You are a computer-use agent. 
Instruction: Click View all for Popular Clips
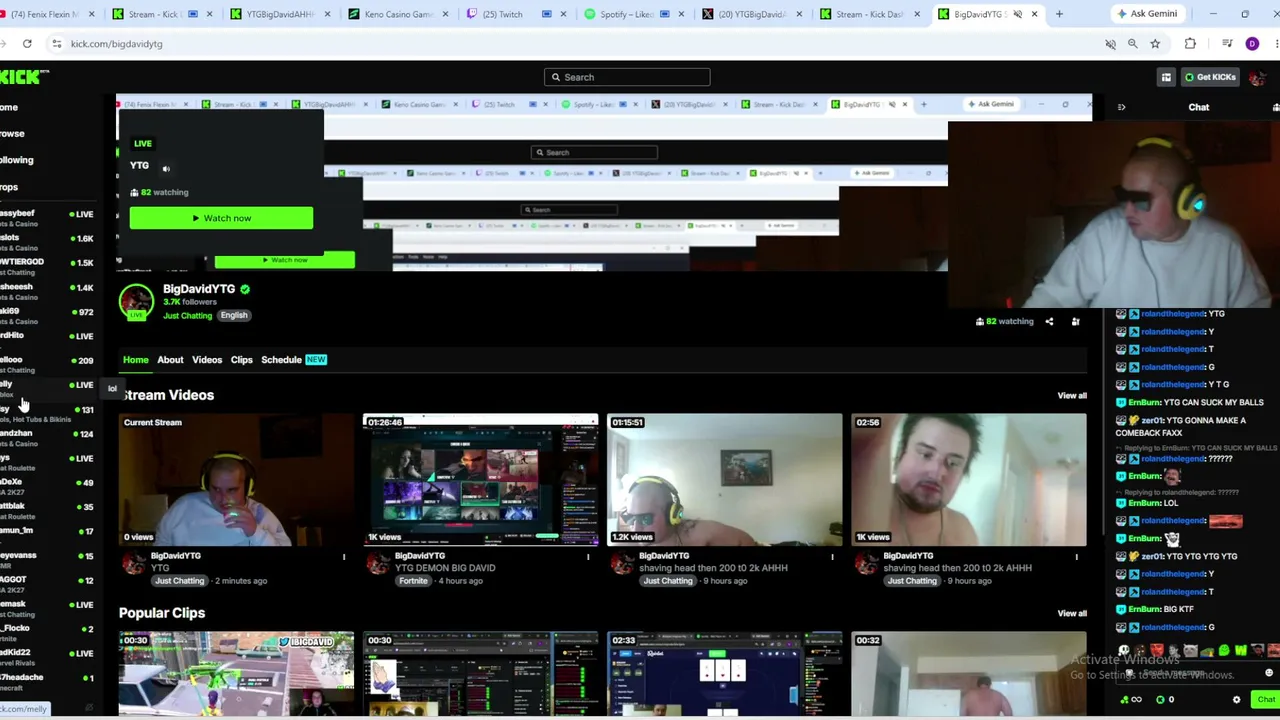click(1072, 614)
